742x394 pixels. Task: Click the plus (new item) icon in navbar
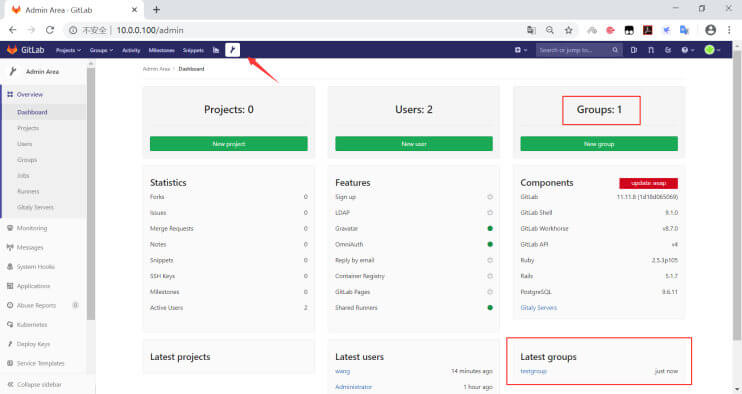pyautogui.click(x=521, y=50)
